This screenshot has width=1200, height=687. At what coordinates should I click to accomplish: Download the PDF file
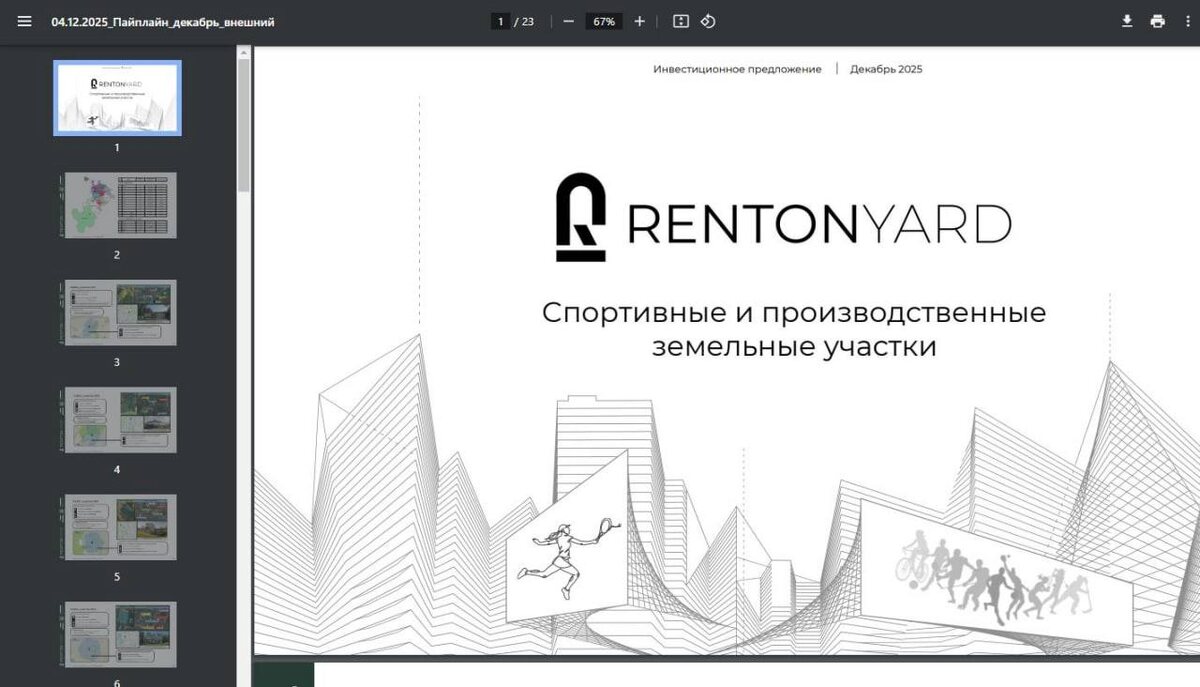(x=1127, y=21)
